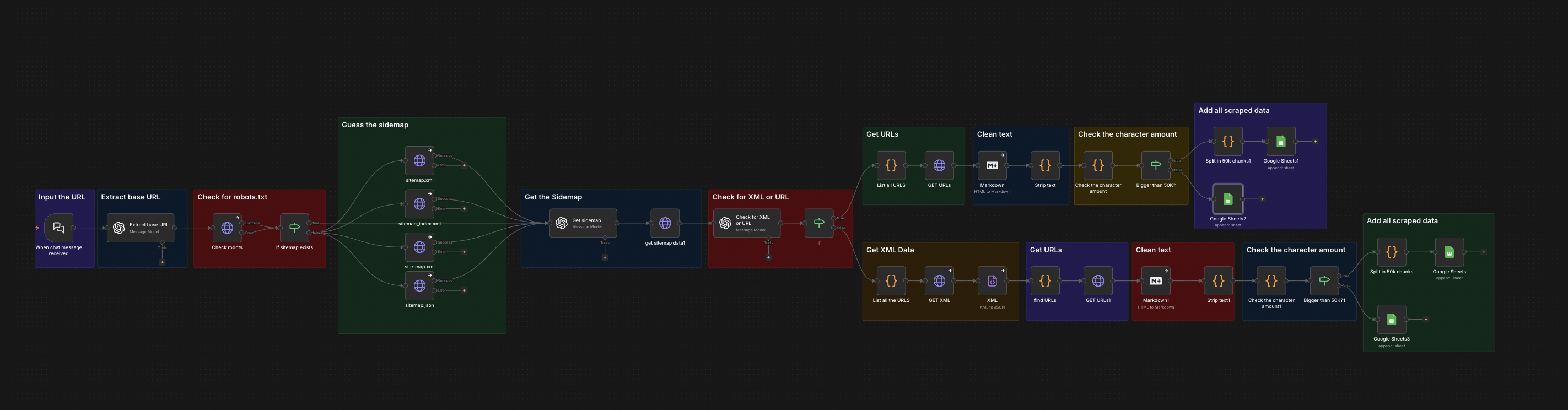1568x410 pixels.
Task: Select the 'find URLs' code node
Action: coord(1045,281)
